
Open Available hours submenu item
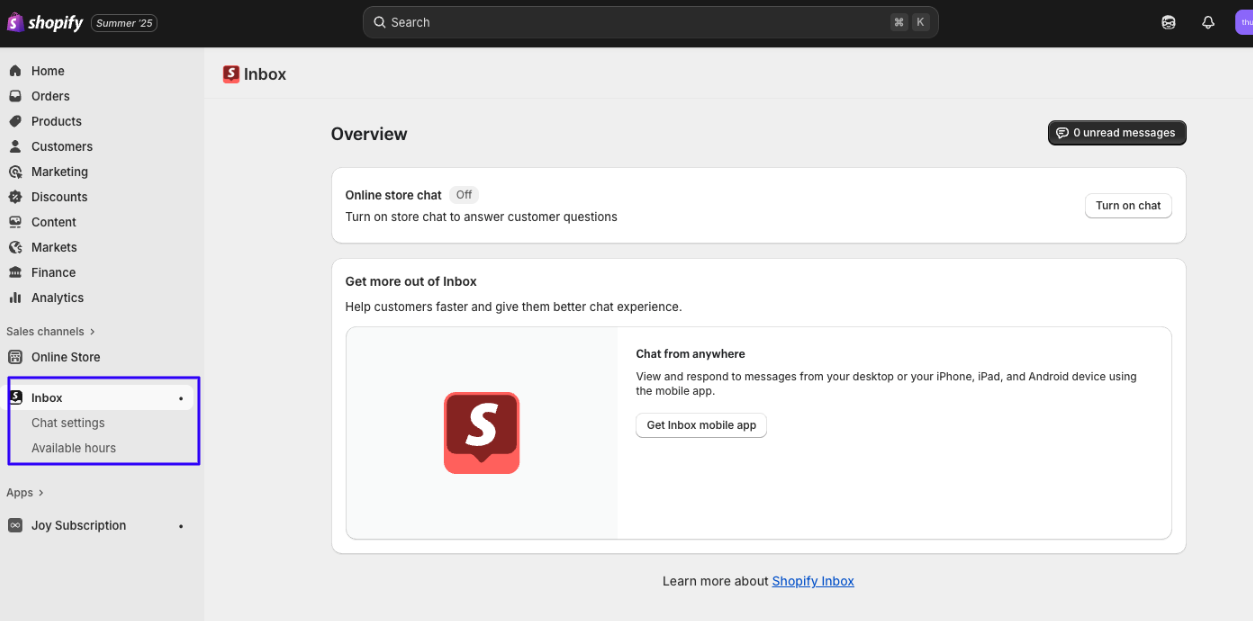(73, 448)
